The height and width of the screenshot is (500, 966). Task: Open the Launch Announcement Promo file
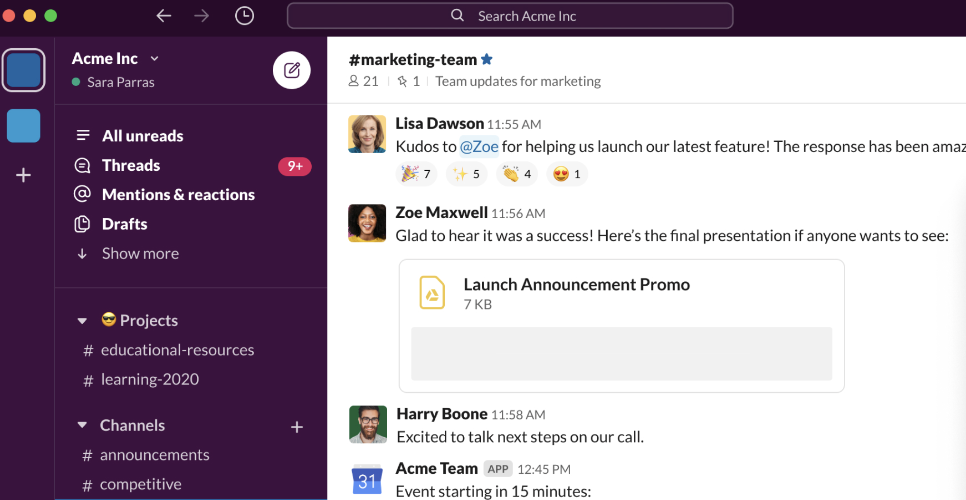622,326
